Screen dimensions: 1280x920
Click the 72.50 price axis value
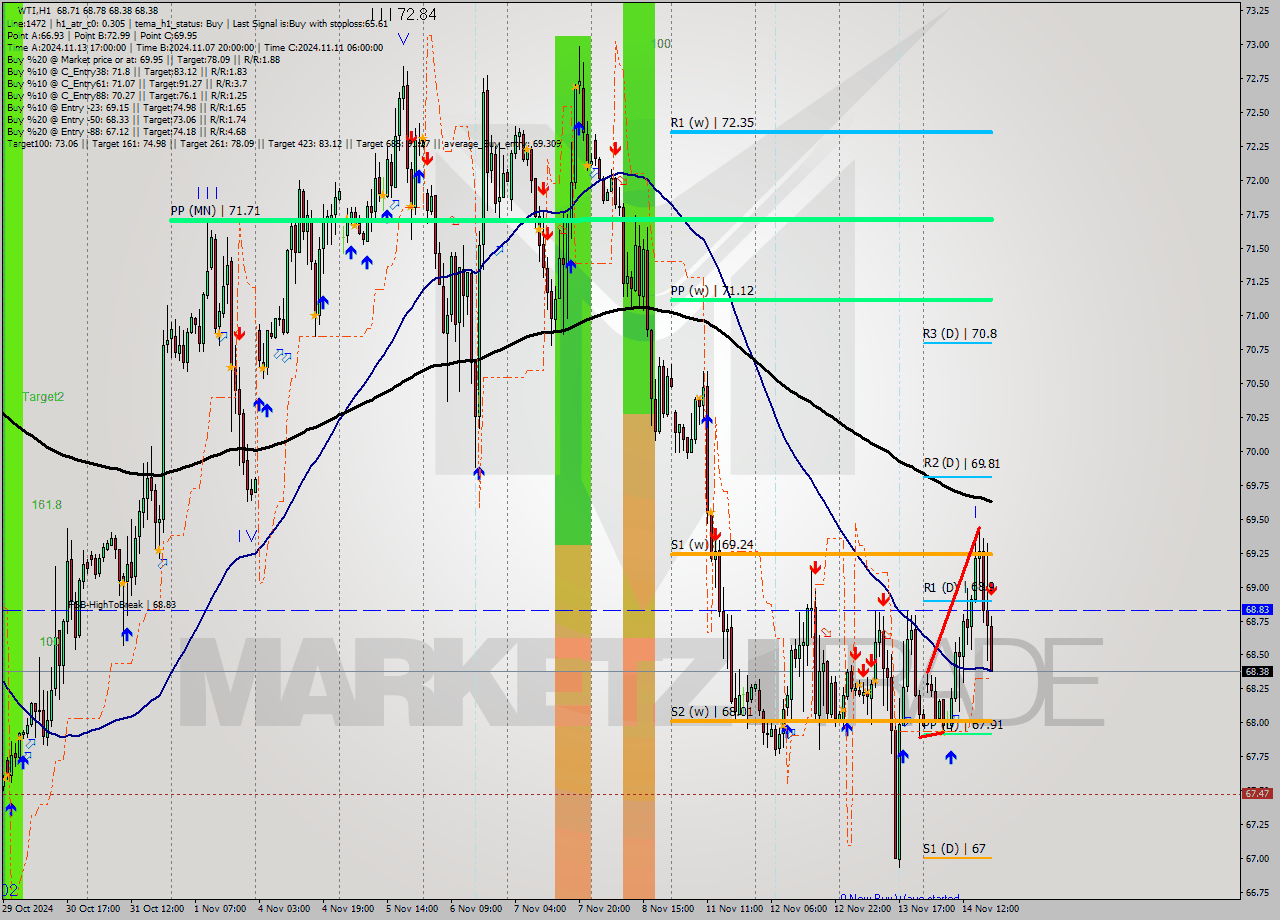[1257, 112]
